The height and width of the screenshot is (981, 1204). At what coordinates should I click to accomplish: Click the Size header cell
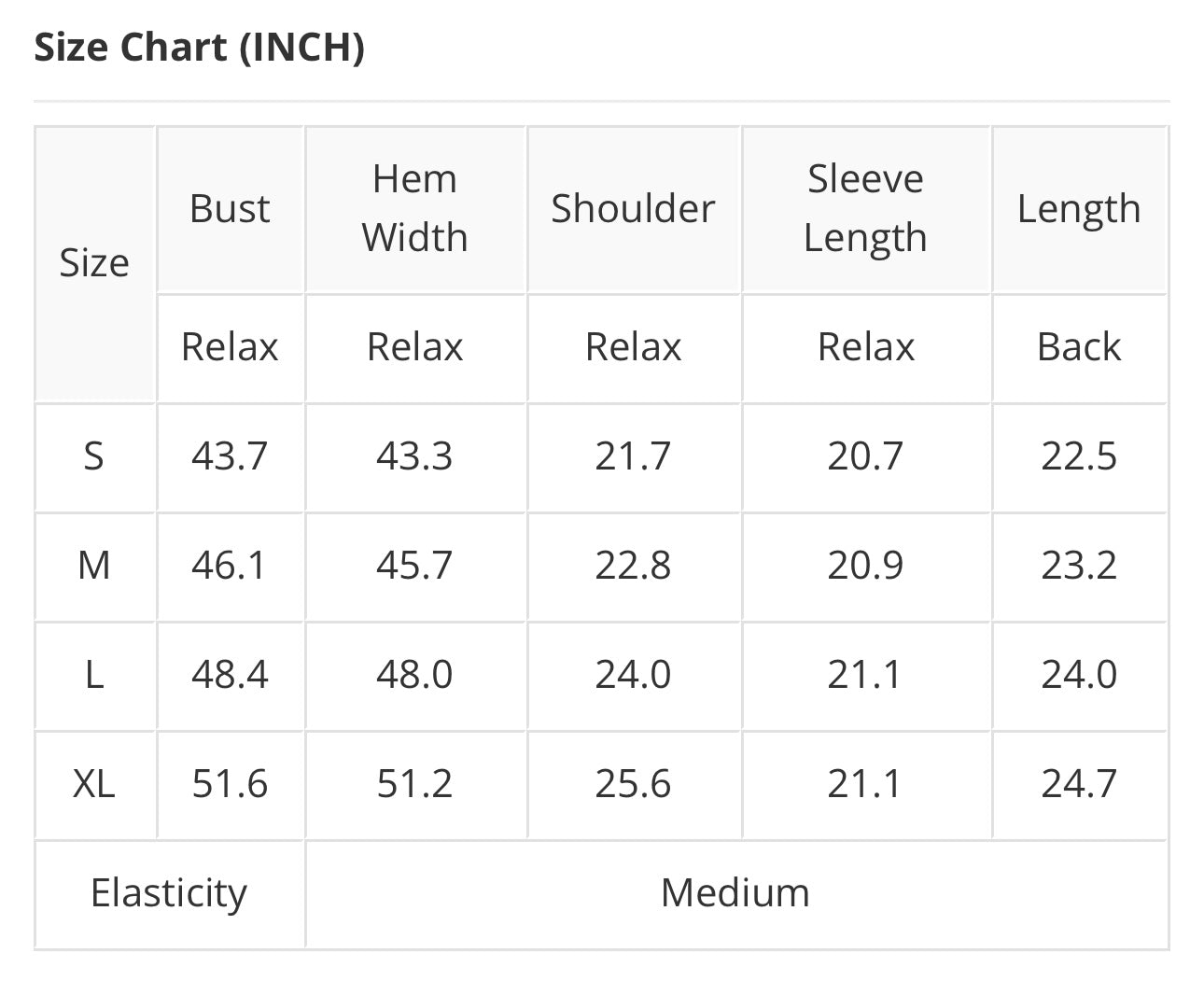pyautogui.click(x=94, y=263)
